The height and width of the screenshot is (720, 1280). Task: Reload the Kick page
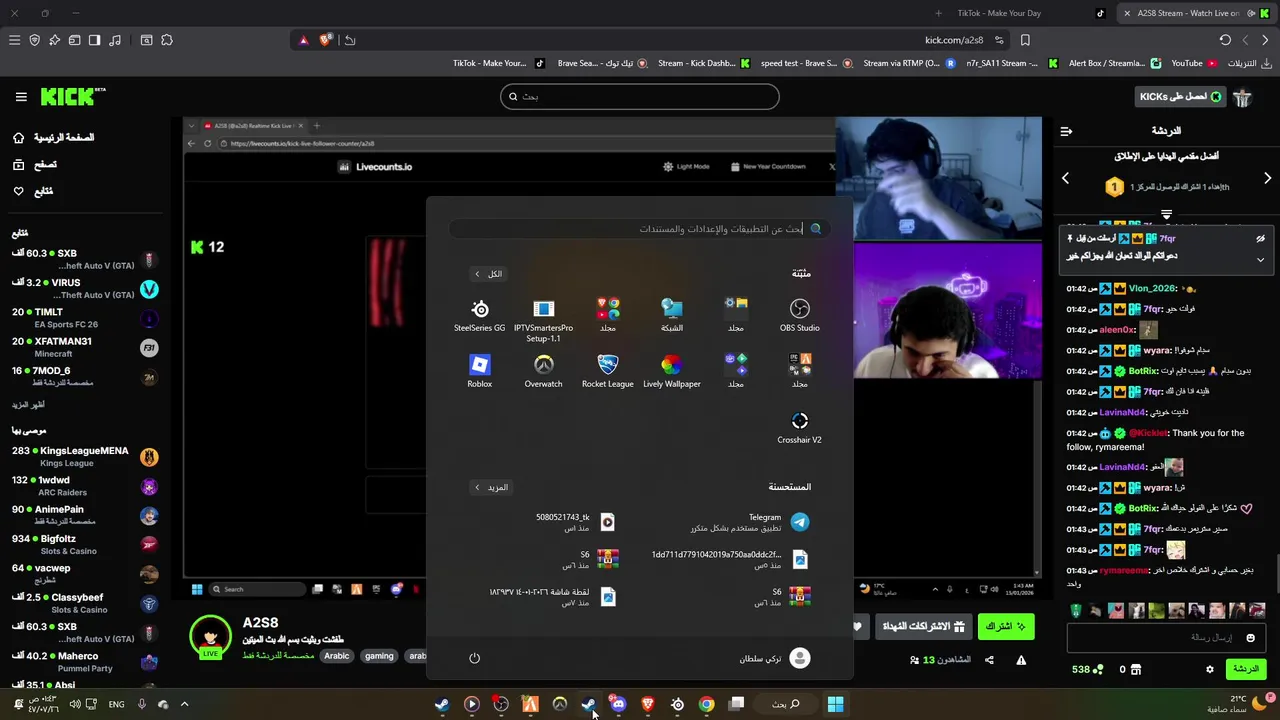coord(1225,40)
